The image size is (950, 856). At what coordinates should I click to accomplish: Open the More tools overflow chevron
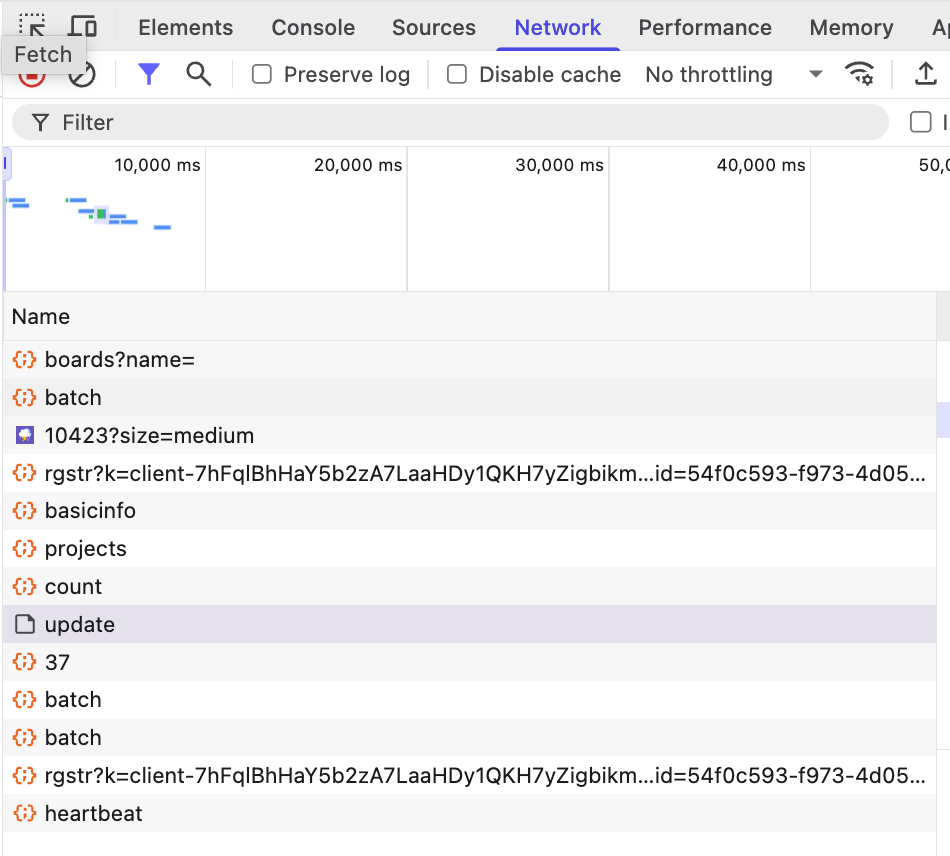tap(944, 27)
